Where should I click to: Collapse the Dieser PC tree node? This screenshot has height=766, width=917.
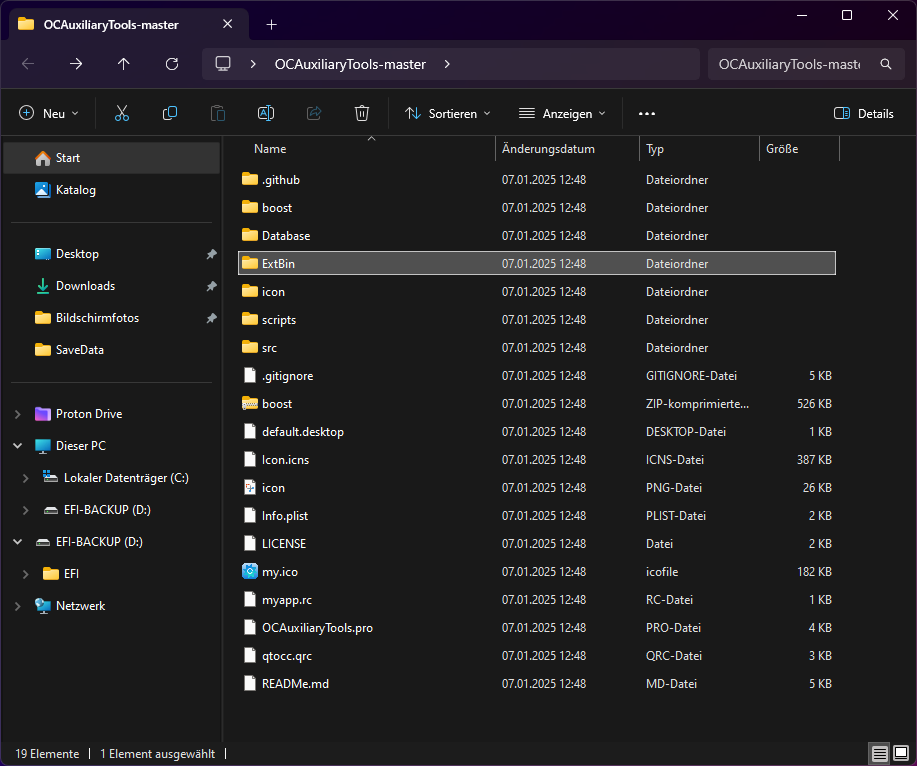(19, 446)
